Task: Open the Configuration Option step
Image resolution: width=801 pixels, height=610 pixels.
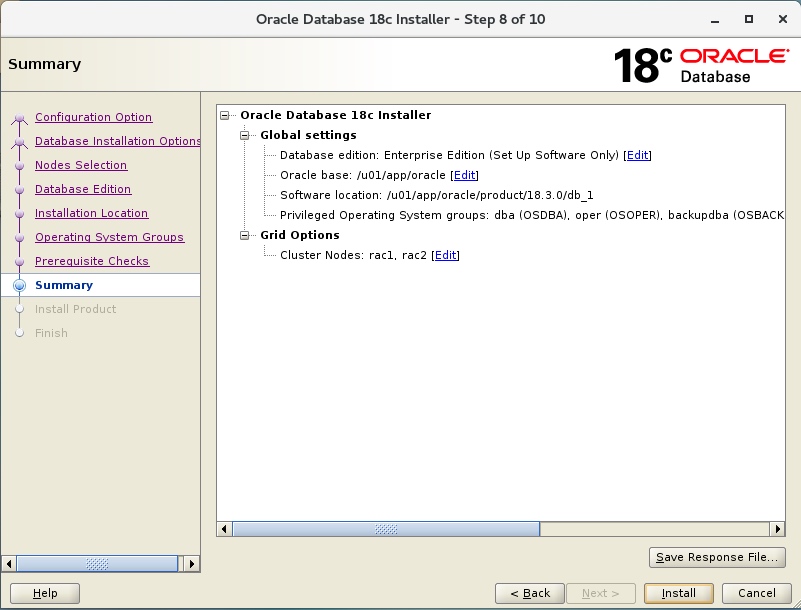Action: [93, 117]
